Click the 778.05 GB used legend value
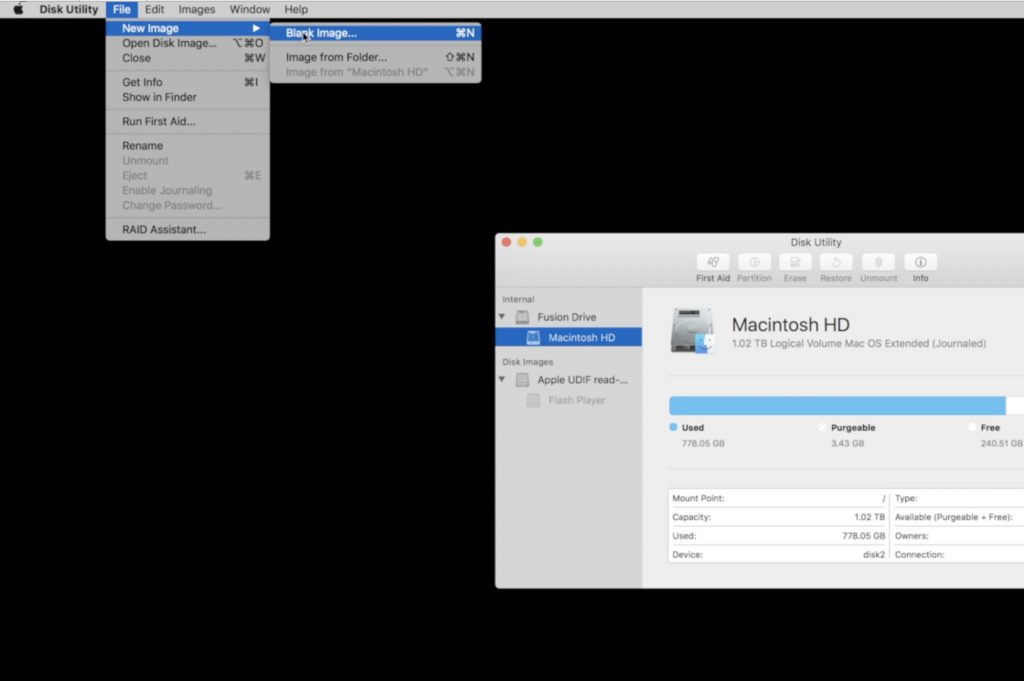1024x681 pixels. pyautogui.click(x=703, y=443)
